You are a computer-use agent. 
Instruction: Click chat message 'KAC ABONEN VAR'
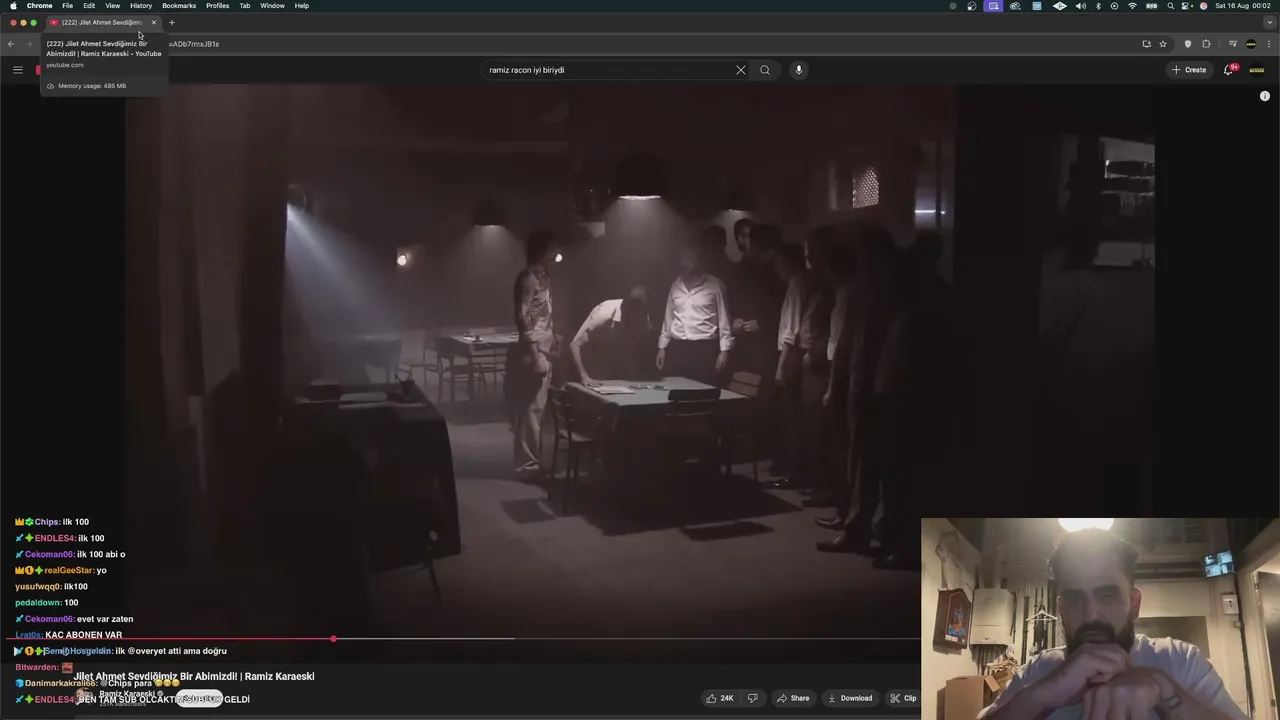[84, 635]
